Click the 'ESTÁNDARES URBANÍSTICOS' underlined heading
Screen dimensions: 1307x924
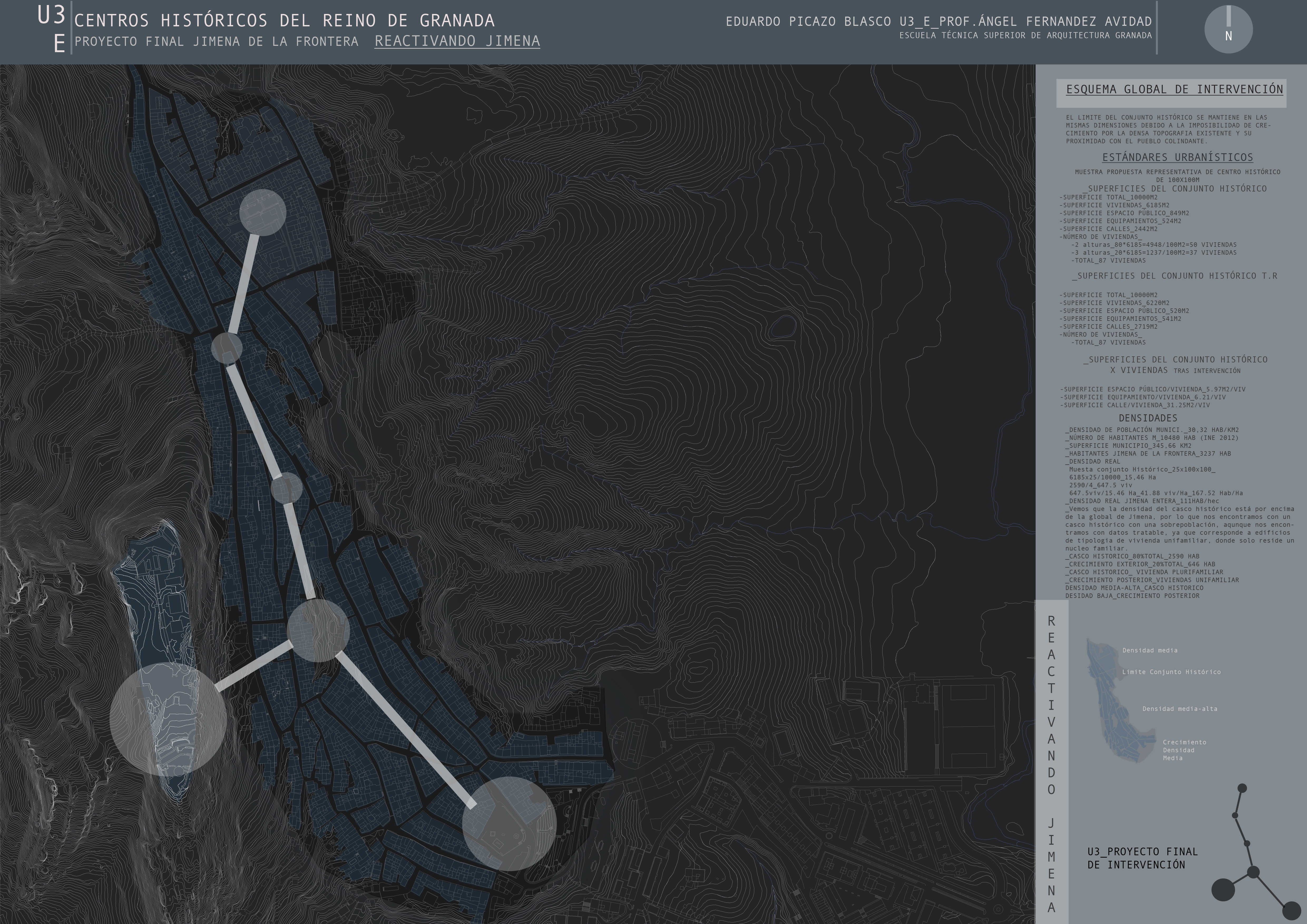[x=1178, y=158]
